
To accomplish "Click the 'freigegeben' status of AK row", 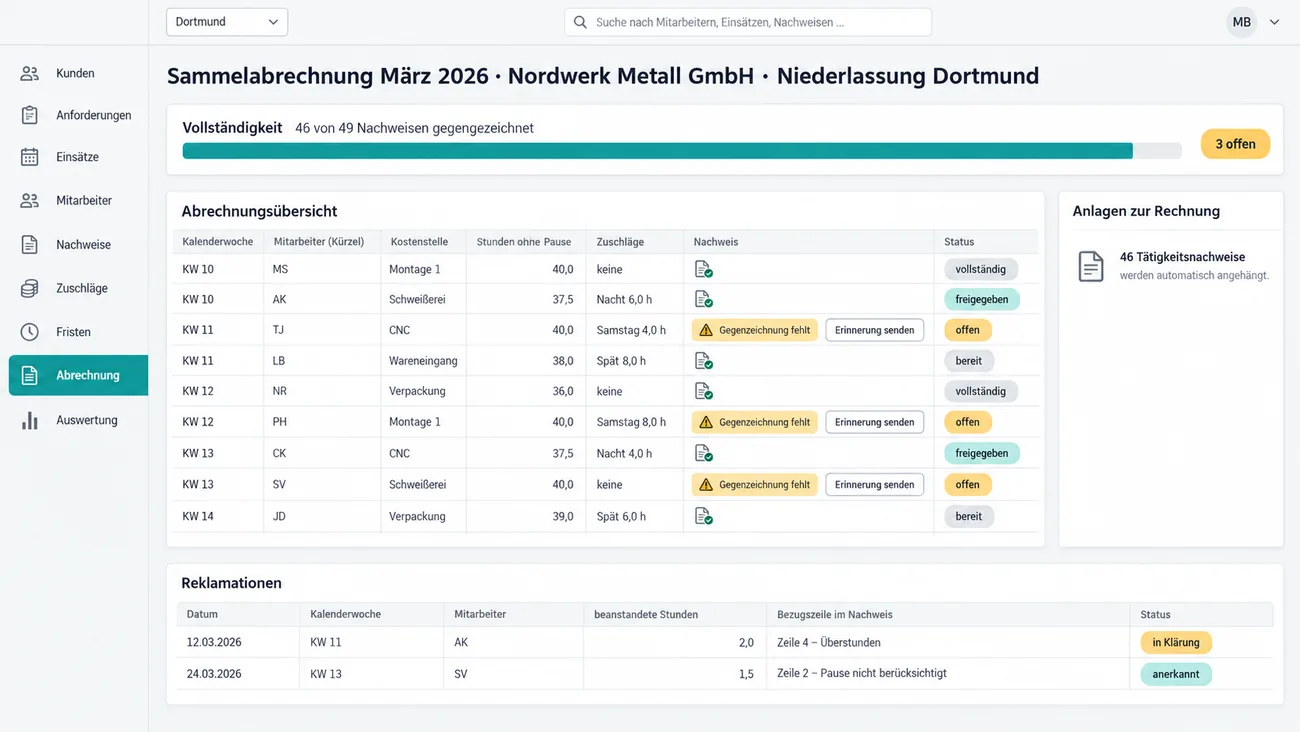I will 982,299.
